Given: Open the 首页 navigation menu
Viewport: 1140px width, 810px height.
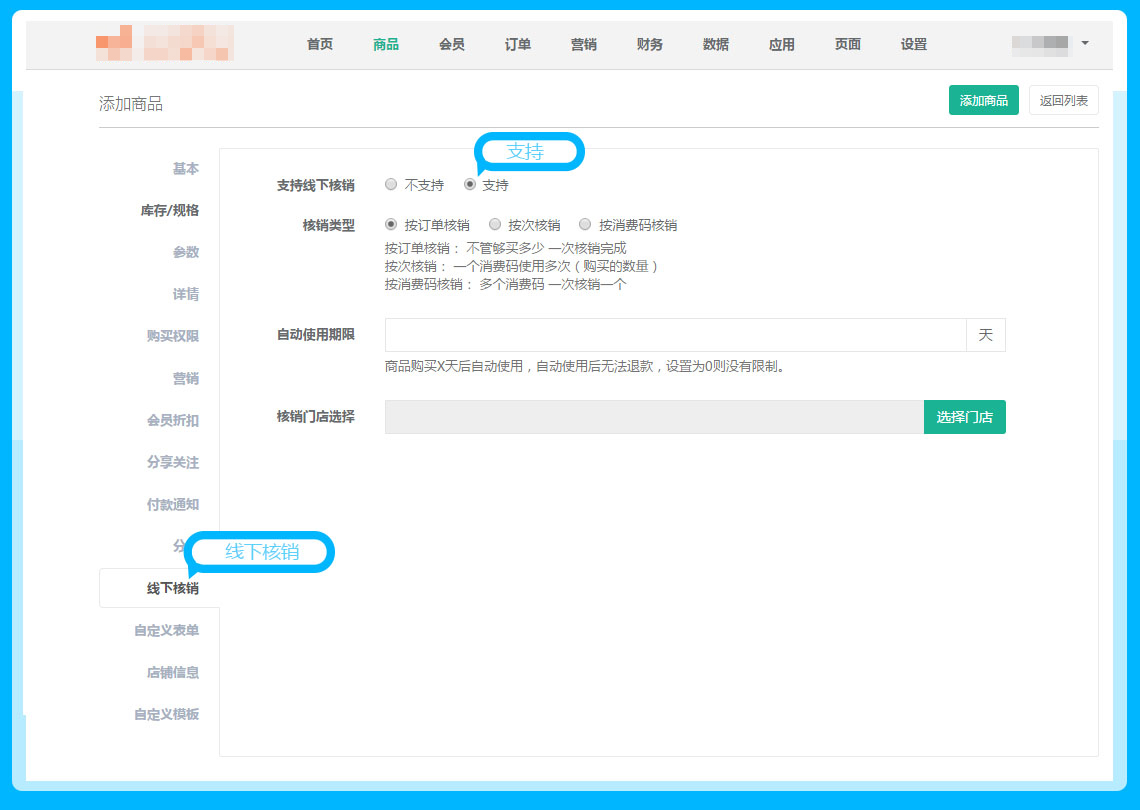Looking at the screenshot, I should [x=320, y=44].
